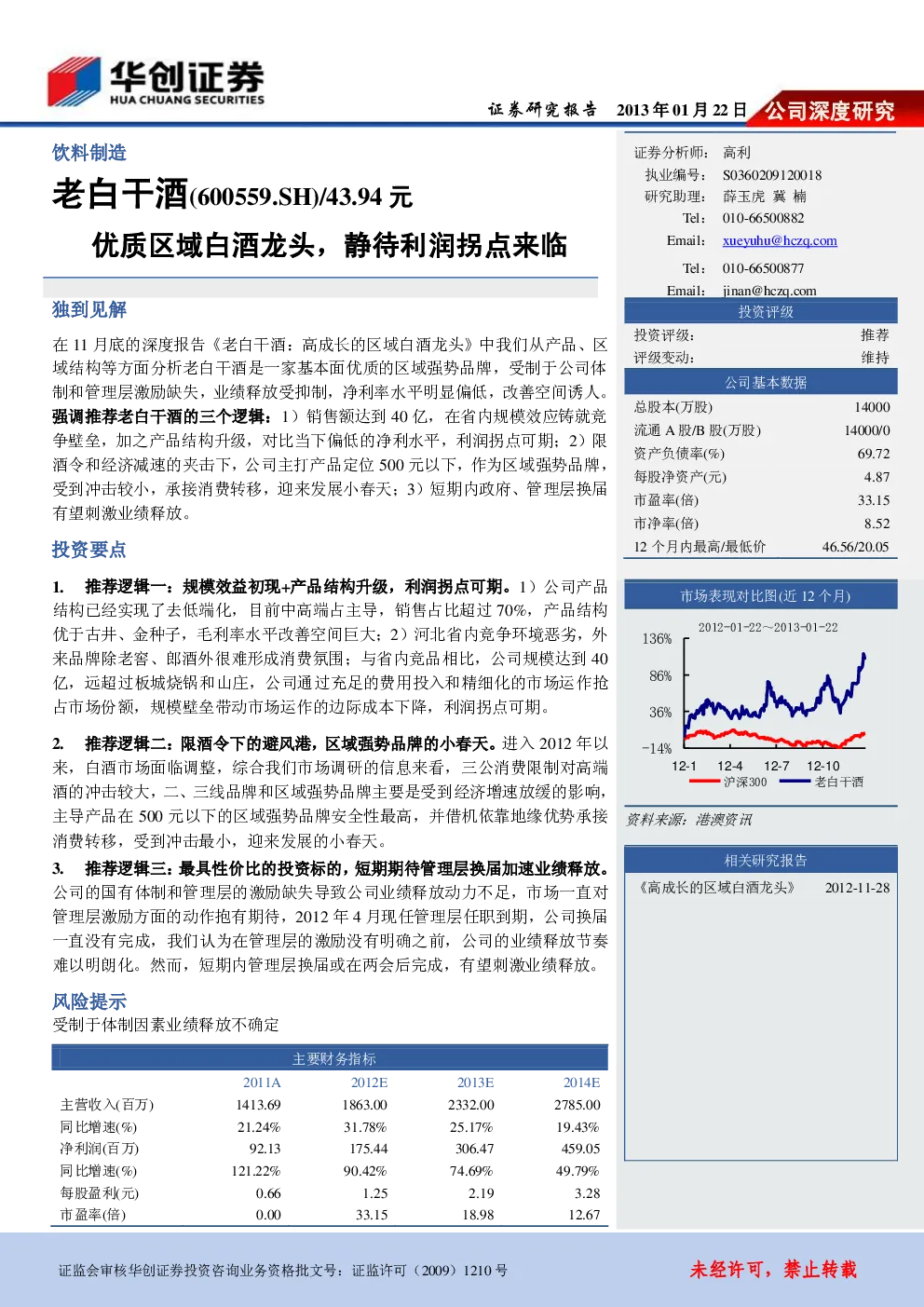Select the 2011A column header
The image size is (924, 1307).
point(262,1082)
